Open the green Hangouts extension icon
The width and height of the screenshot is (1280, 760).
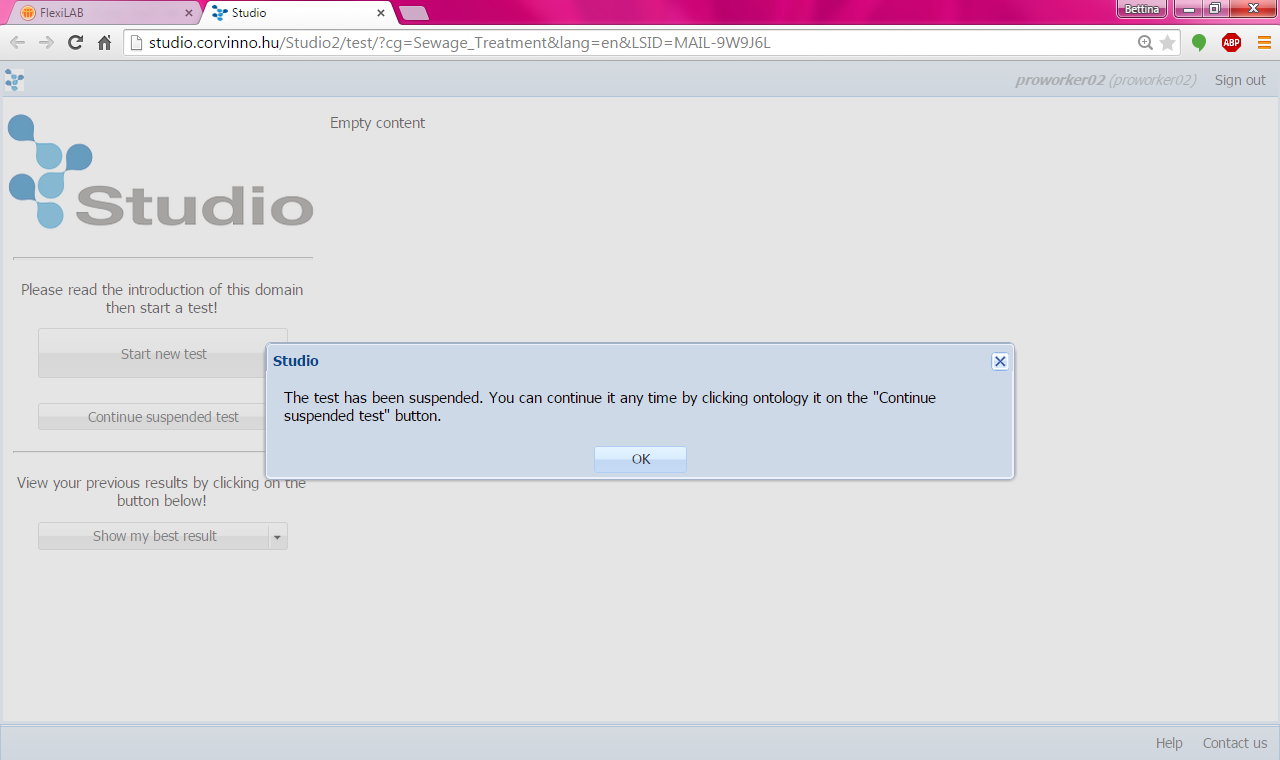(1199, 42)
